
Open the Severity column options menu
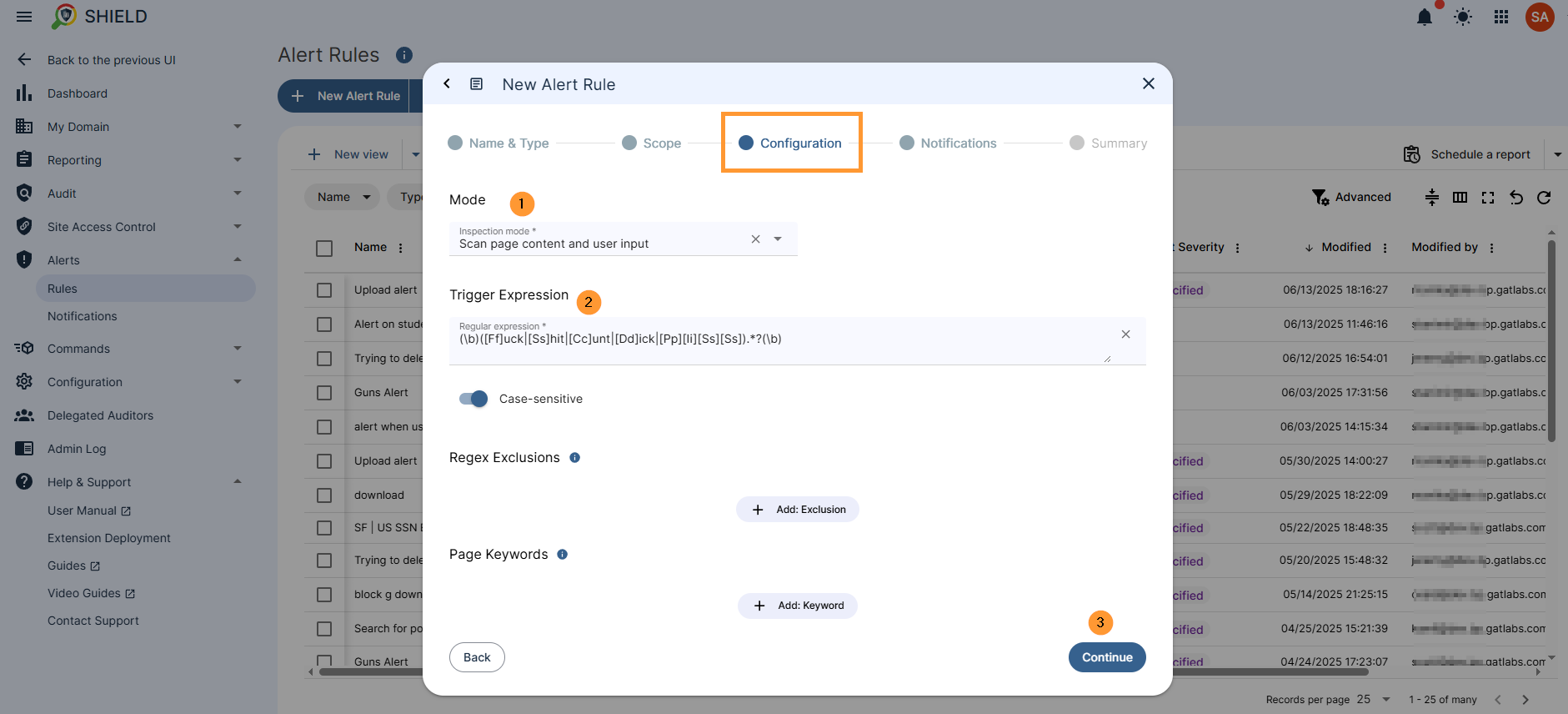click(1237, 248)
